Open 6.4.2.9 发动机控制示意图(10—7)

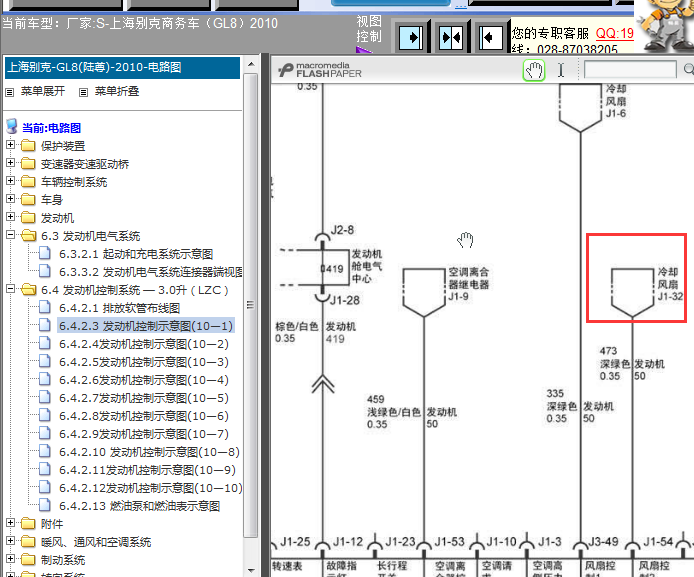tap(144, 434)
